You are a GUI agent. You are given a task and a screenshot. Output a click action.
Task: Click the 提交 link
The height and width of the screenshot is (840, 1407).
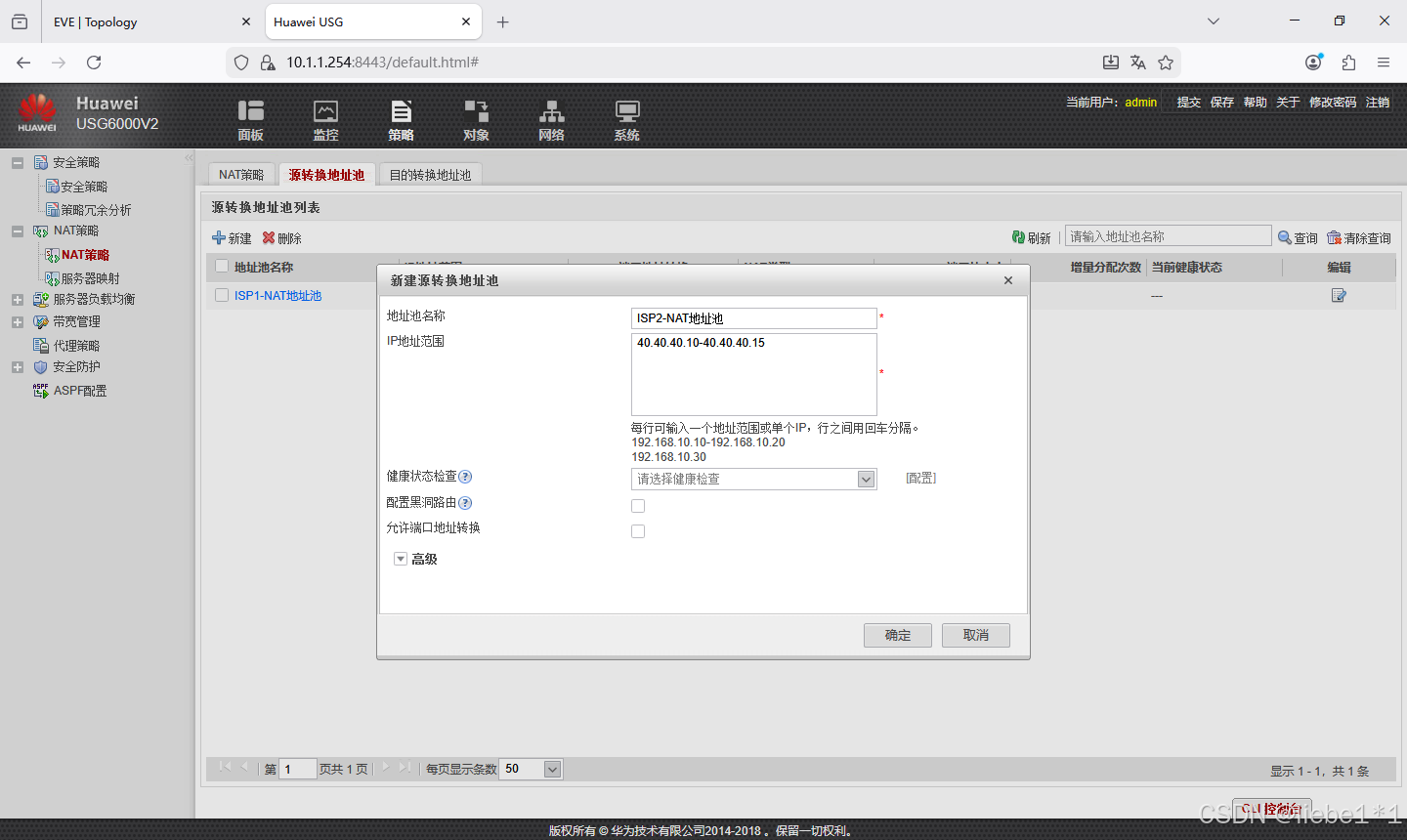tap(1189, 102)
